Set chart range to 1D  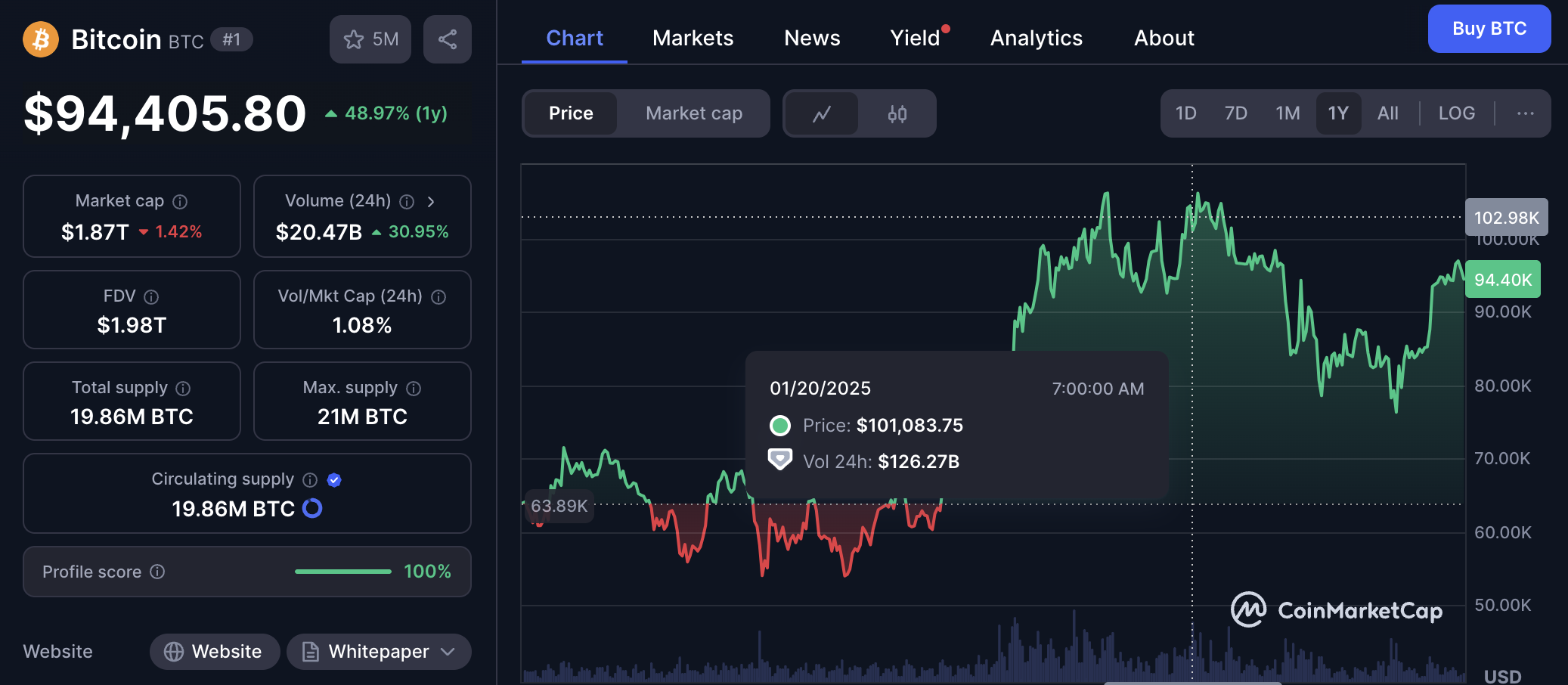click(x=1186, y=113)
